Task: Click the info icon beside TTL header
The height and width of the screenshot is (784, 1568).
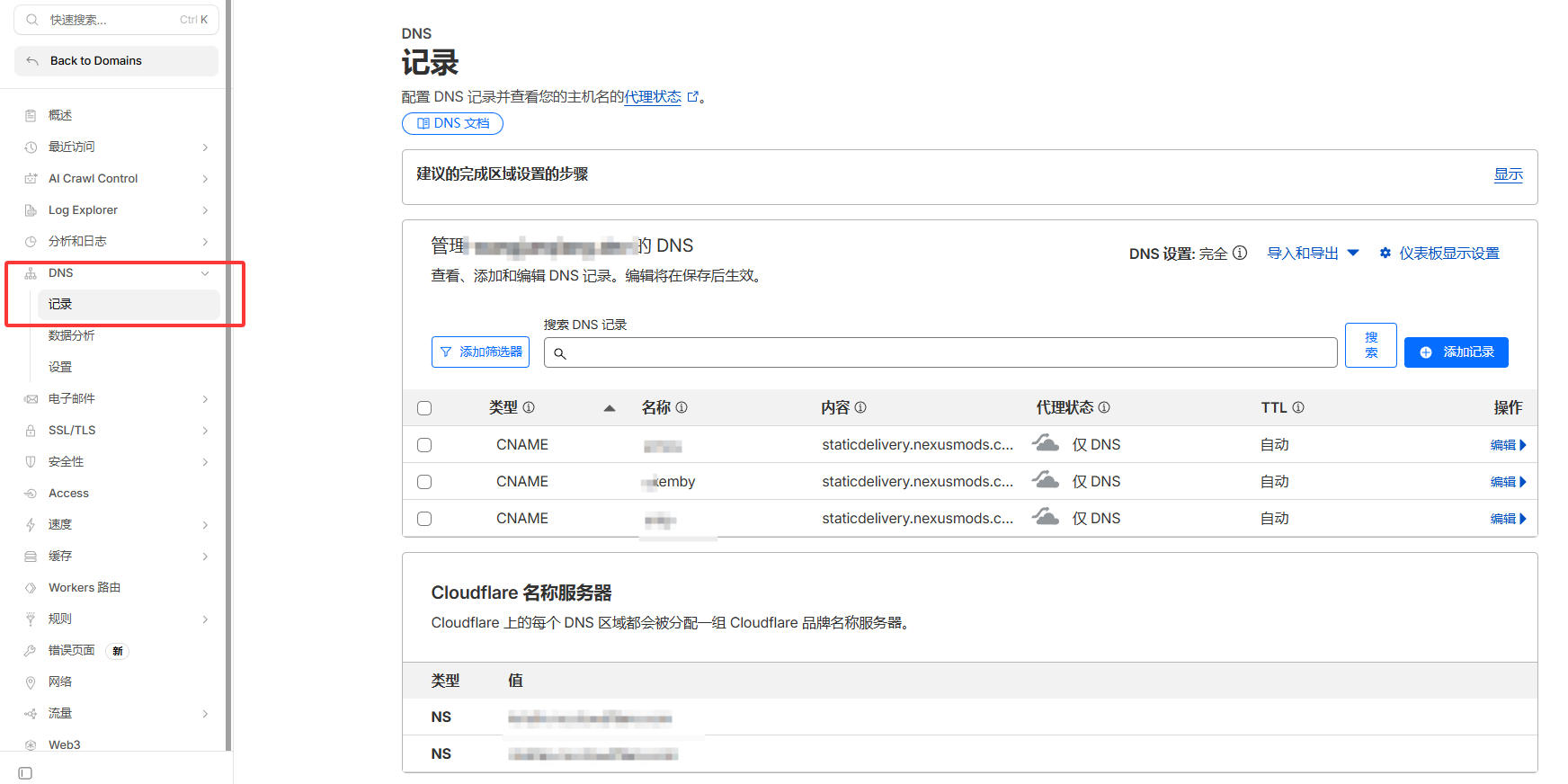Action: tap(1298, 407)
